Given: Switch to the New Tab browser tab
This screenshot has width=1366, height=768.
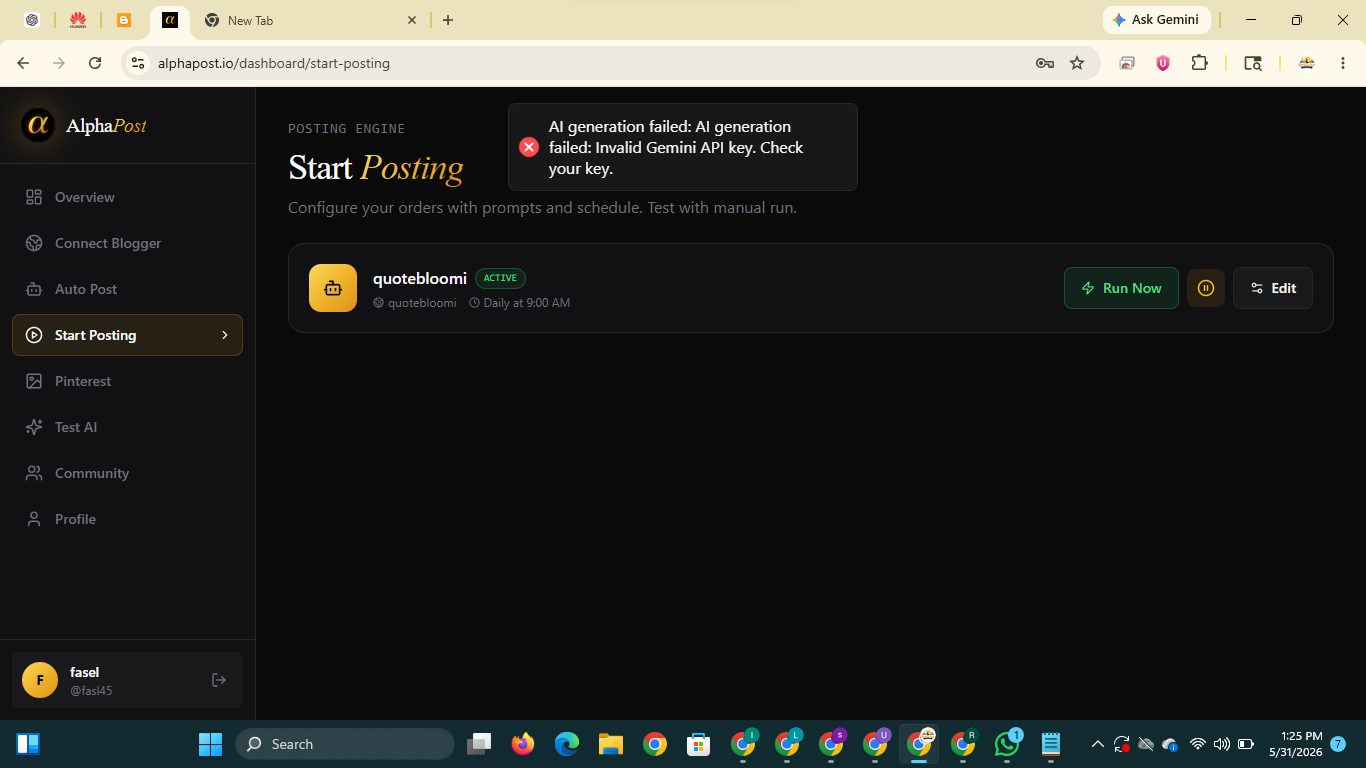Looking at the screenshot, I should tap(312, 20).
